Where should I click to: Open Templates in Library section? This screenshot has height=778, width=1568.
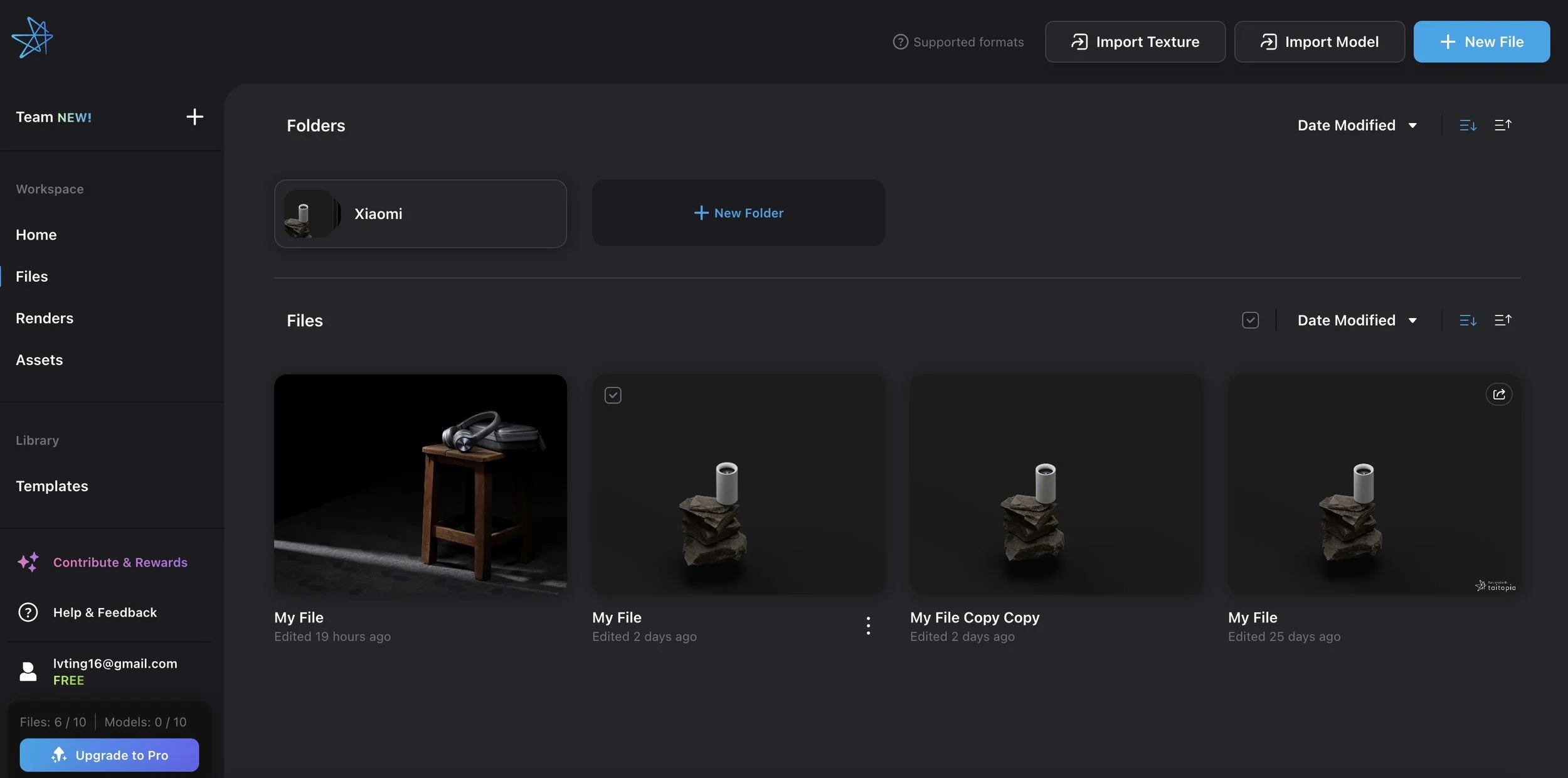tap(52, 486)
